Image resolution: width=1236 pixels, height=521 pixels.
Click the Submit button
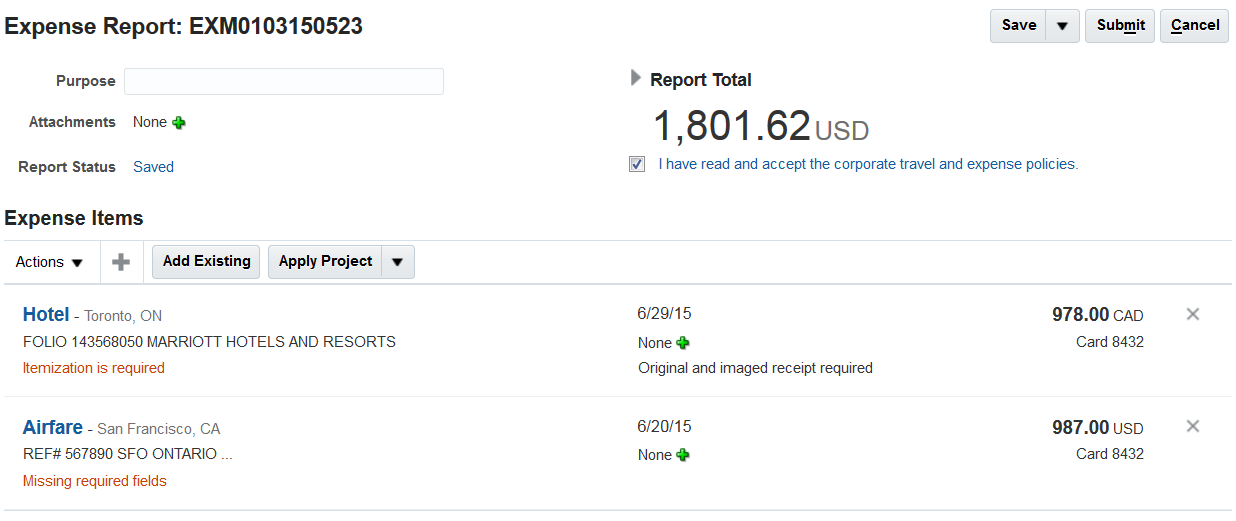coord(1120,26)
